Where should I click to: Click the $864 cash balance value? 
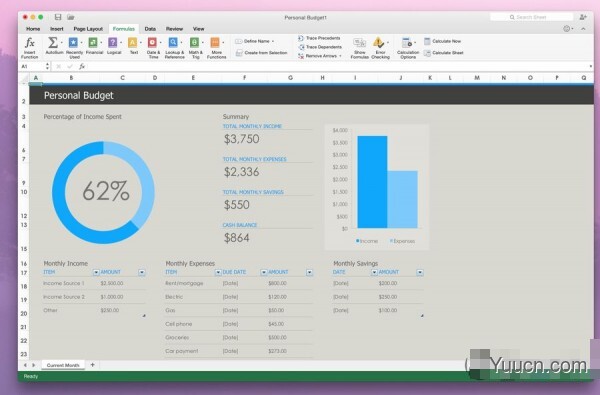(x=236, y=238)
